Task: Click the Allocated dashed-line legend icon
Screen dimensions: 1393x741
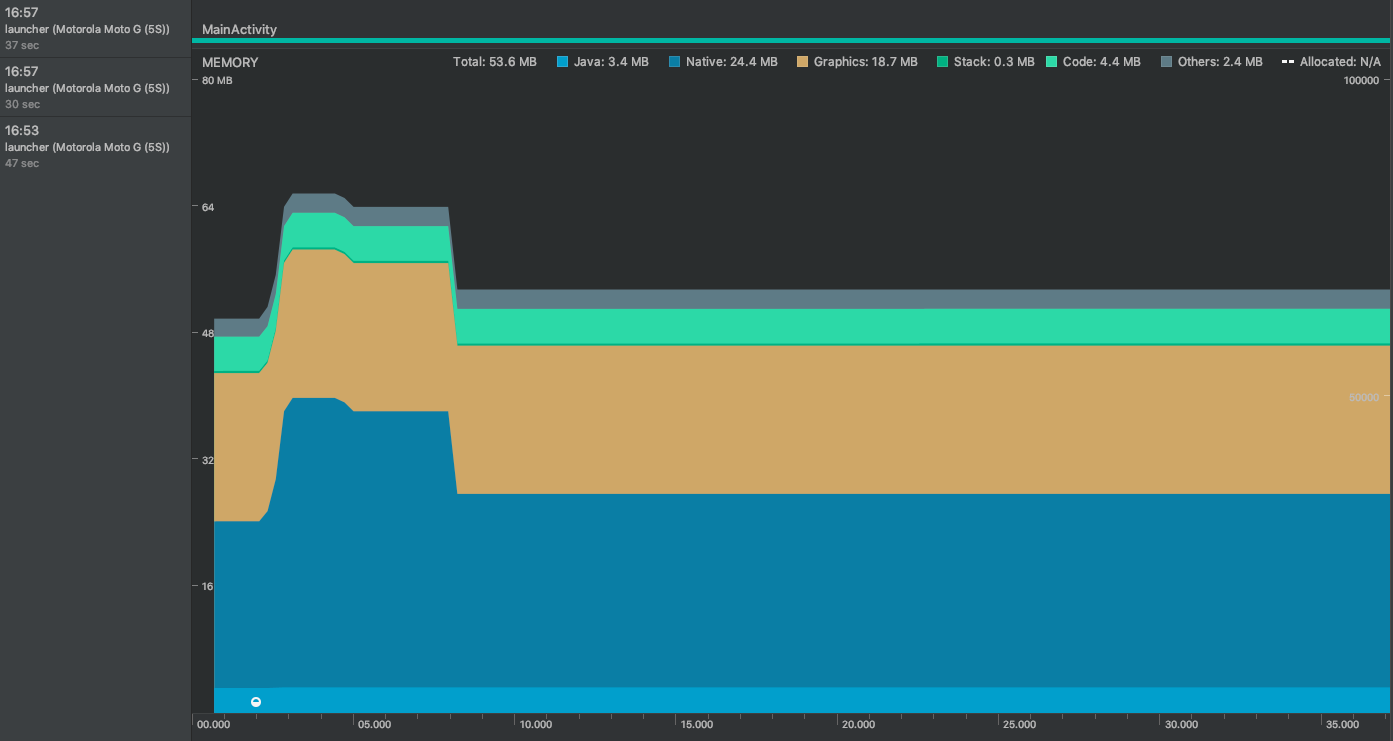Action: 1286,61
